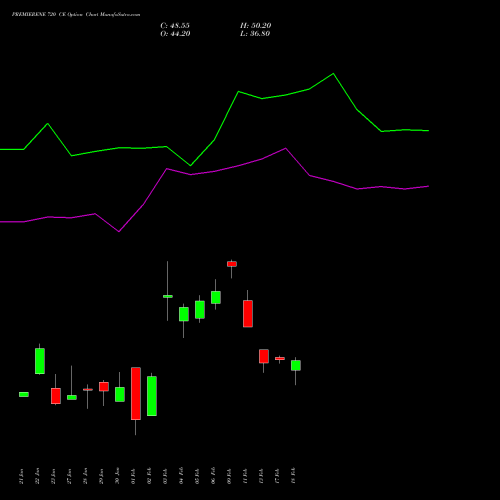Click the green candle above 30 Jan
The width and height of the screenshot is (500, 500).
click(x=120, y=394)
